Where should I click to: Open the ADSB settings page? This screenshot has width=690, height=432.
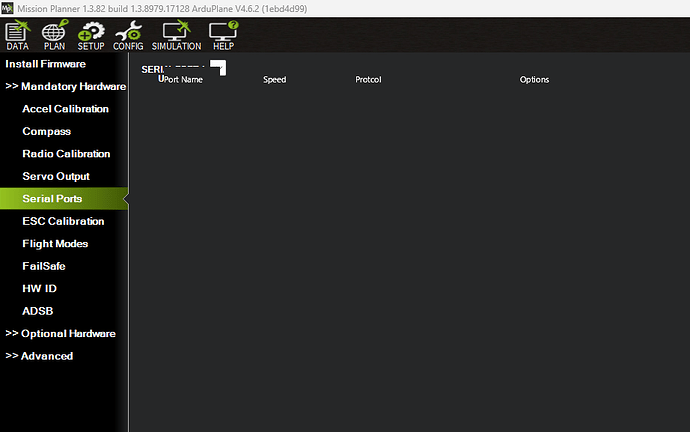click(x=37, y=311)
